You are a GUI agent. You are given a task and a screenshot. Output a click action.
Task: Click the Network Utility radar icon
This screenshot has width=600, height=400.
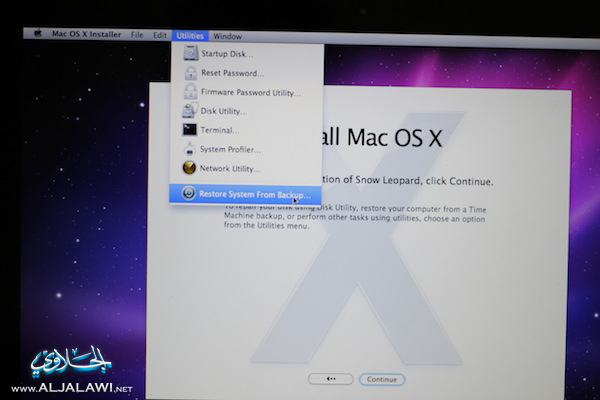point(189,168)
